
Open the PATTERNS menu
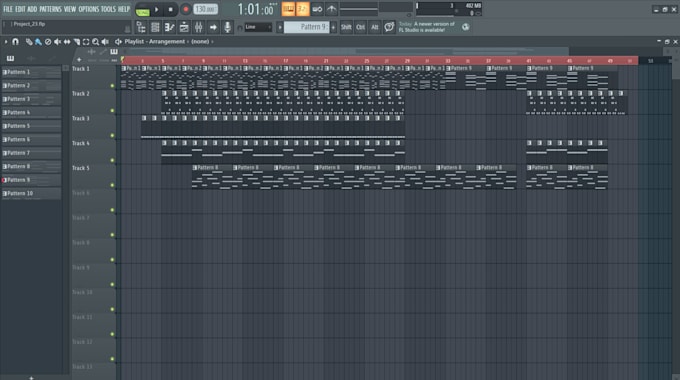(x=50, y=9)
